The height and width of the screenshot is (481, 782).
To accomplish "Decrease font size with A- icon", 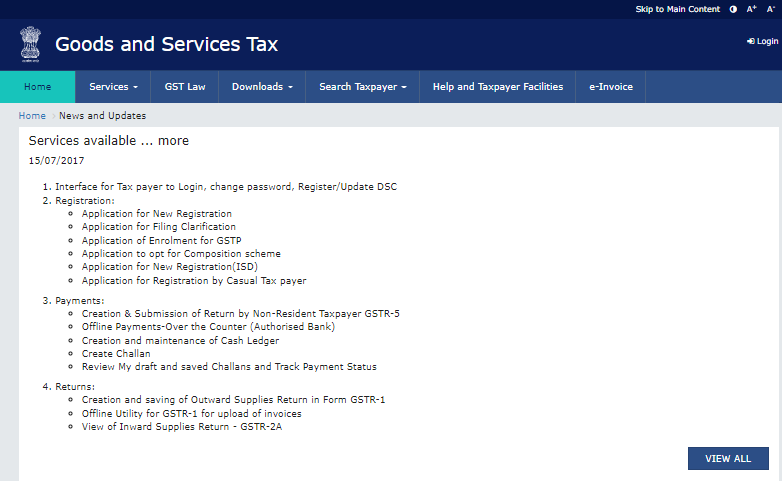I will point(771,9).
